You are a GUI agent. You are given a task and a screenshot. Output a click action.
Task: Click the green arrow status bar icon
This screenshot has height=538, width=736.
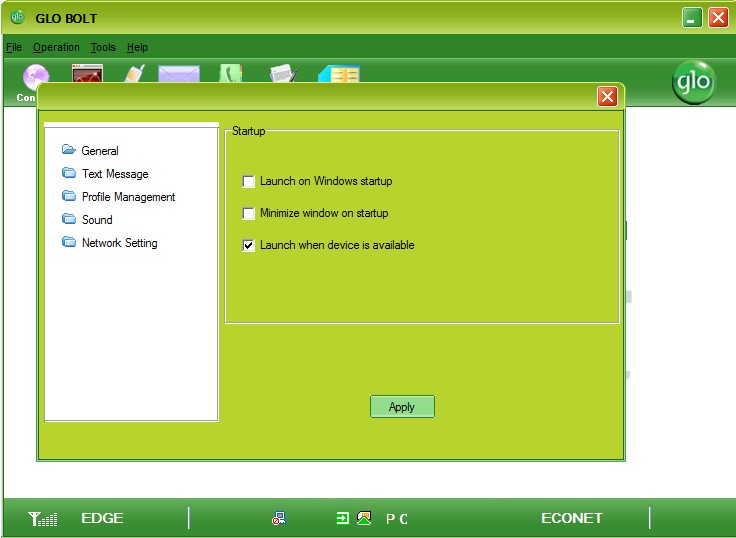(343, 518)
